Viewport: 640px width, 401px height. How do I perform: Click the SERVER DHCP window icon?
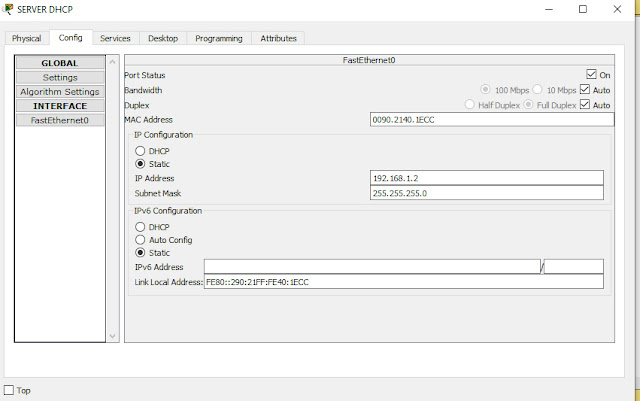[x=8, y=9]
